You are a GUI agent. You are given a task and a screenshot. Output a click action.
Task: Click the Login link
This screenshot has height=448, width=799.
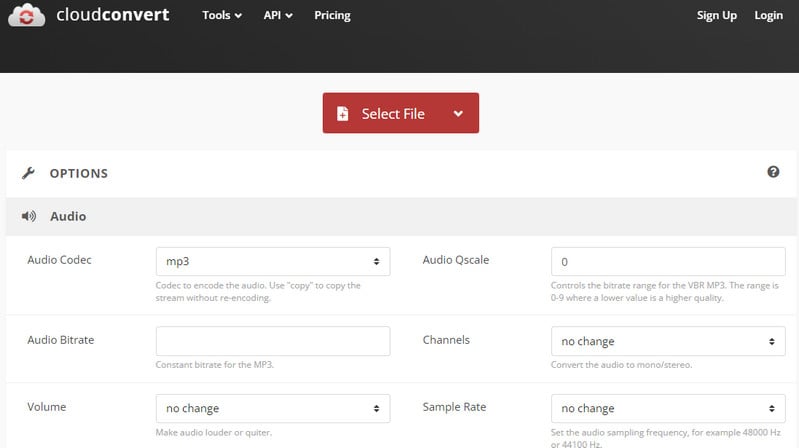pos(768,15)
